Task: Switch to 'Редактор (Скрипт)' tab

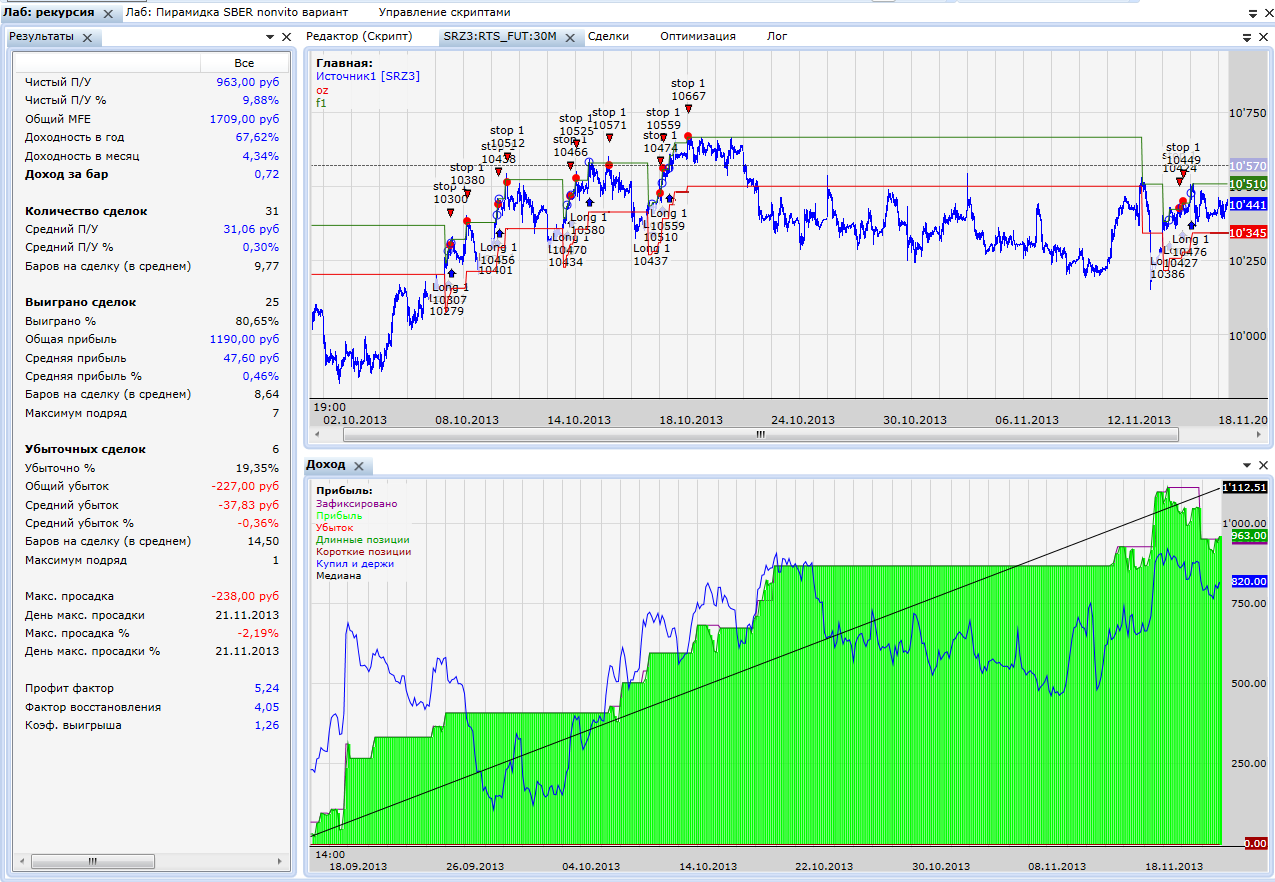Action: point(359,36)
